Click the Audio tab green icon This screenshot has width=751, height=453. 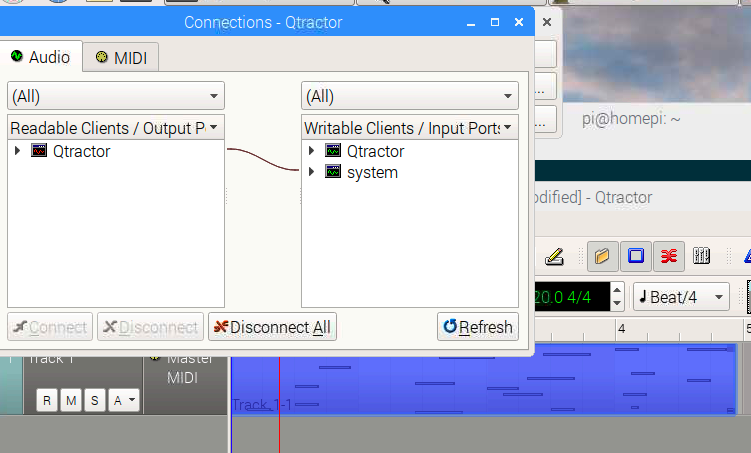17,56
